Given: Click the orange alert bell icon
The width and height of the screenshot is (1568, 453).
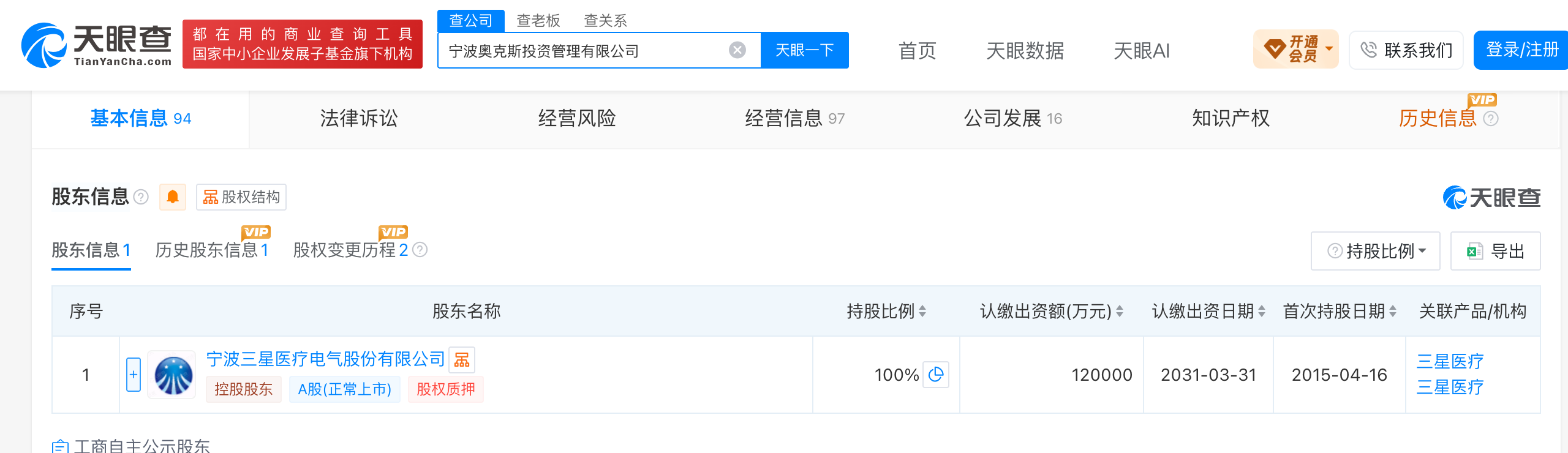Looking at the screenshot, I should pos(173,197).
